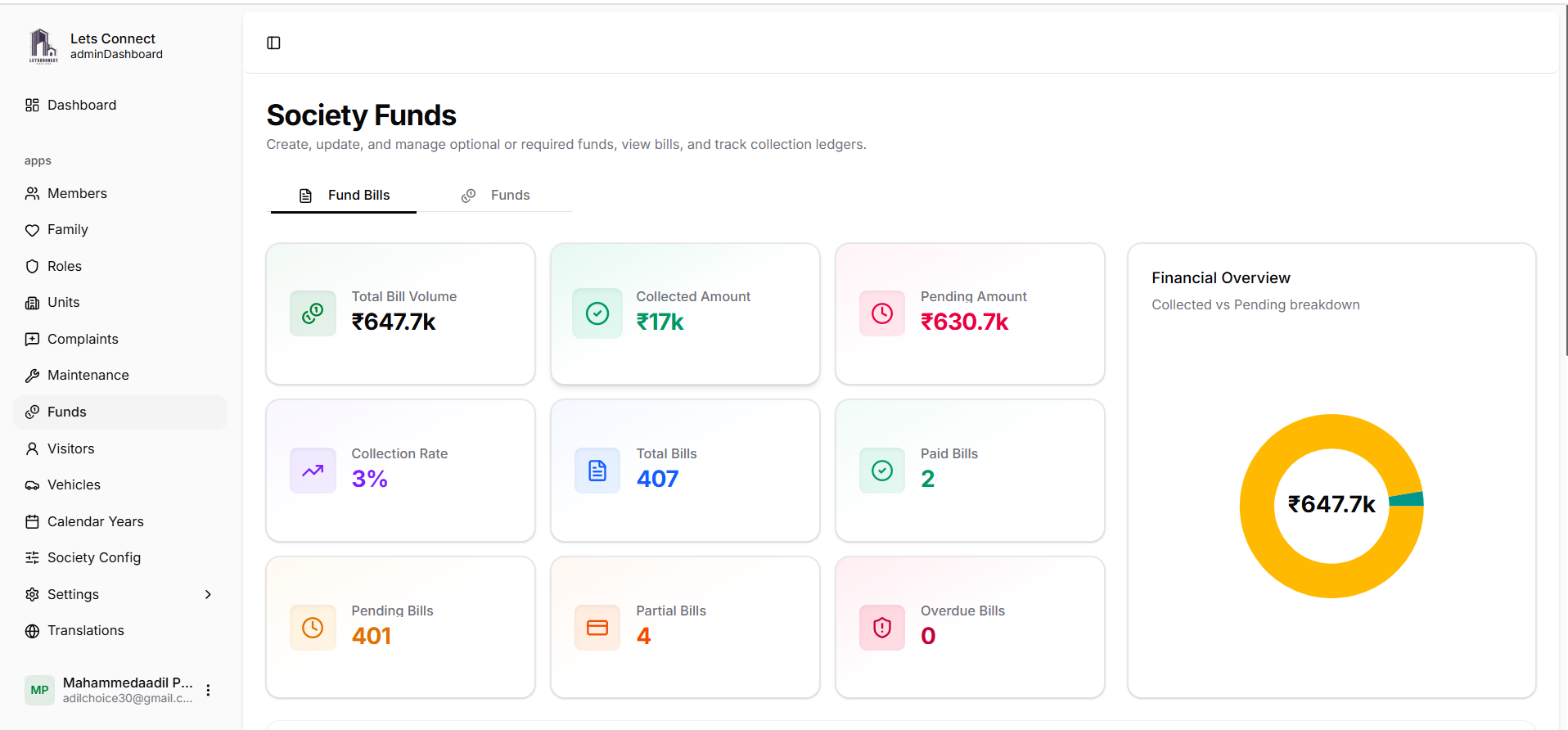Viewport: 1568px width, 730px height.
Task: Click the Collection Rate 3% value
Action: 369,480
